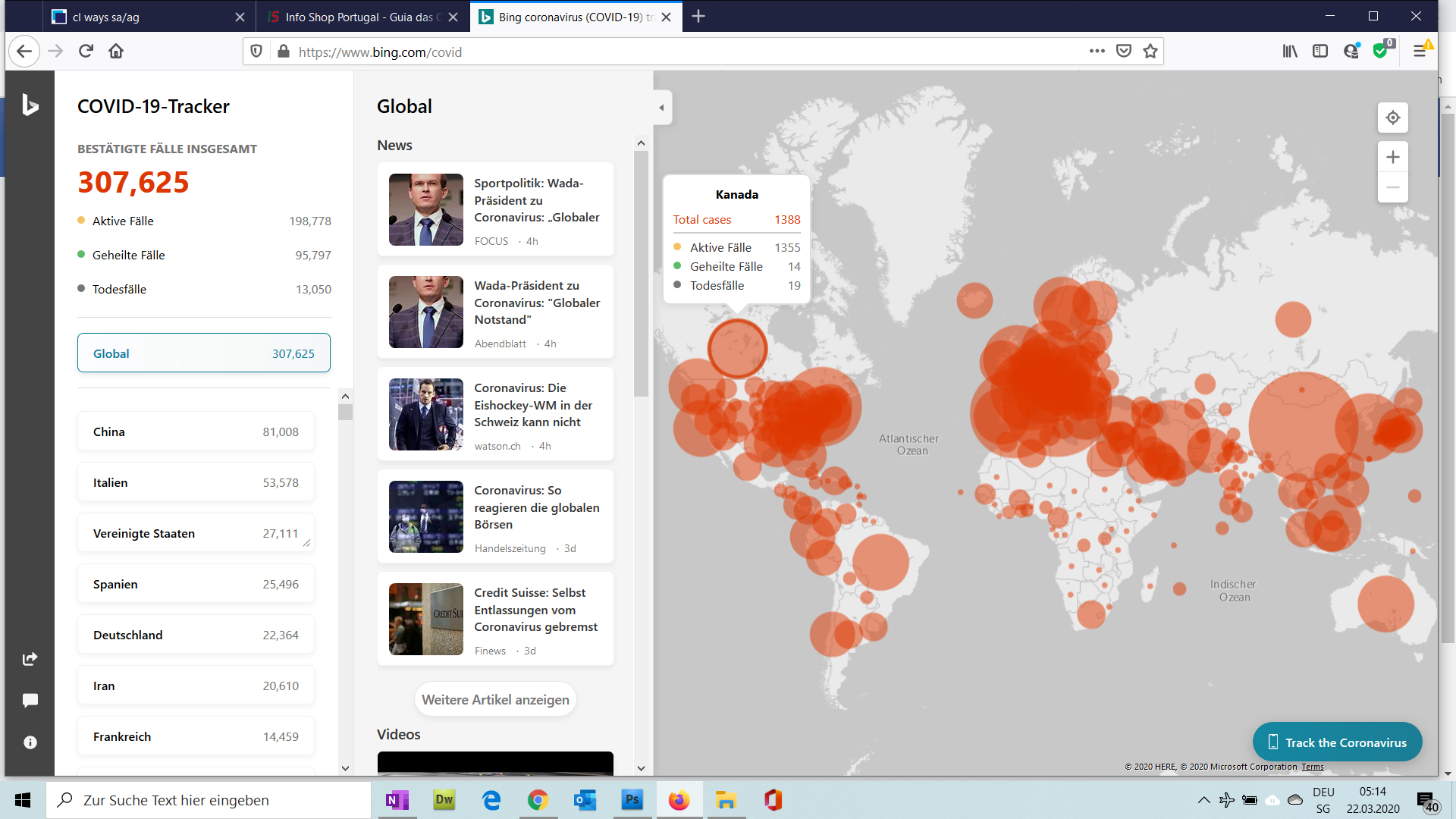The height and width of the screenshot is (819, 1456).
Task: Click country list scroll-down arrow
Action: 345,768
